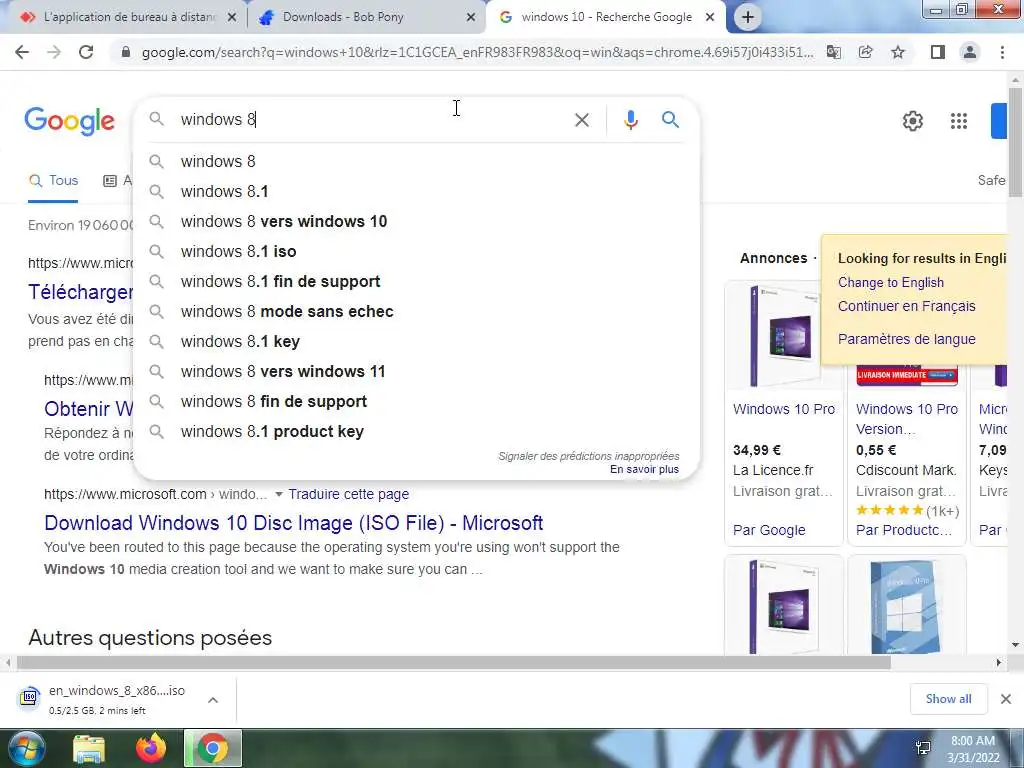Open a new browser tab
The width and height of the screenshot is (1024, 768).
point(748,18)
